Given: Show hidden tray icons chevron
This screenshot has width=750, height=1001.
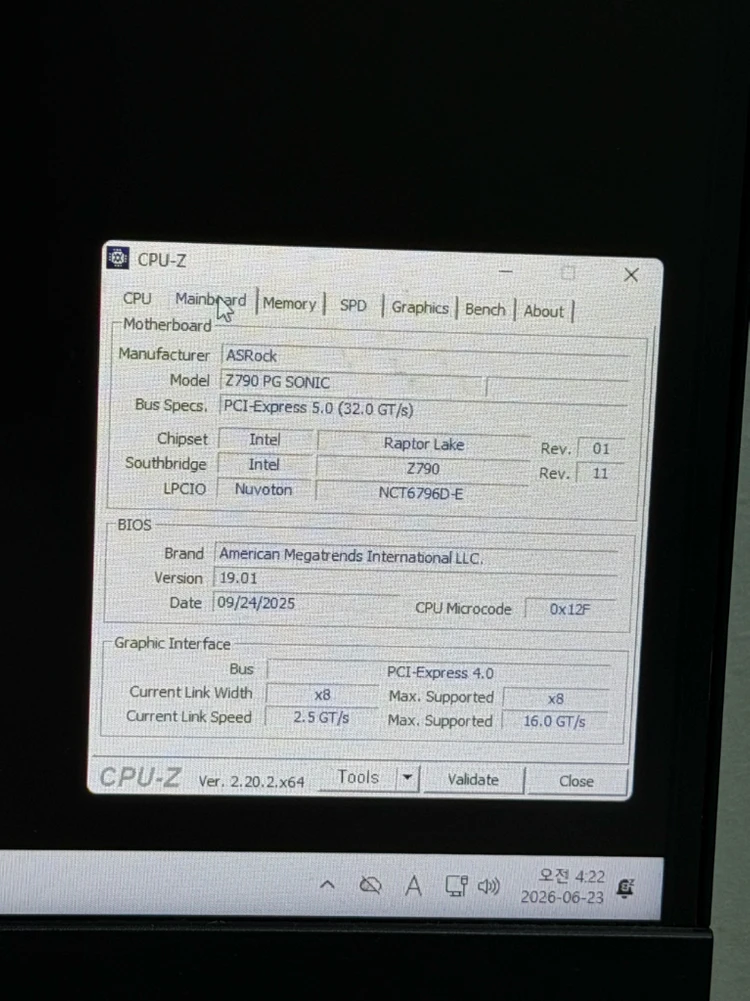Looking at the screenshot, I should tap(327, 885).
